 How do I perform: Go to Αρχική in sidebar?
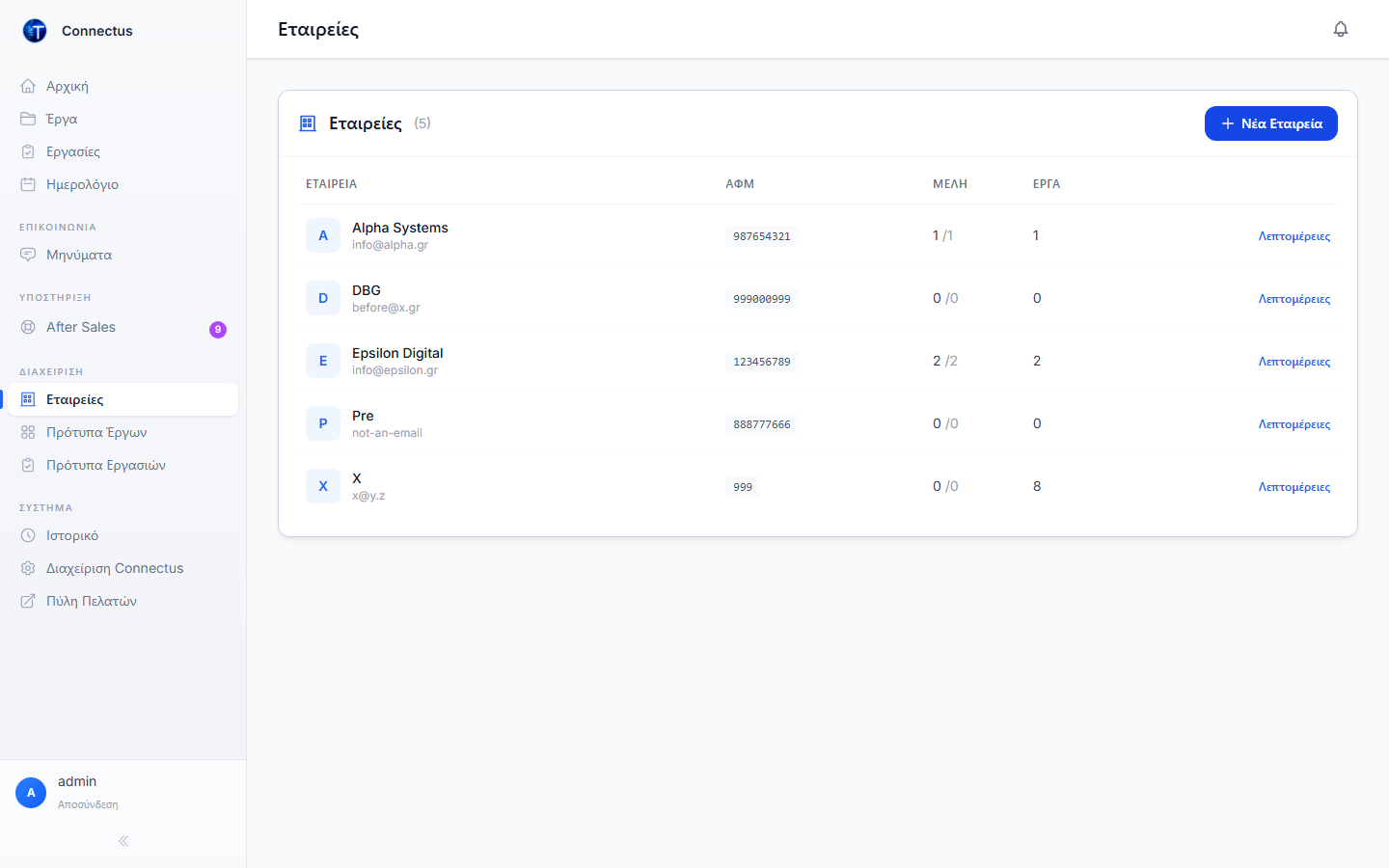123,86
